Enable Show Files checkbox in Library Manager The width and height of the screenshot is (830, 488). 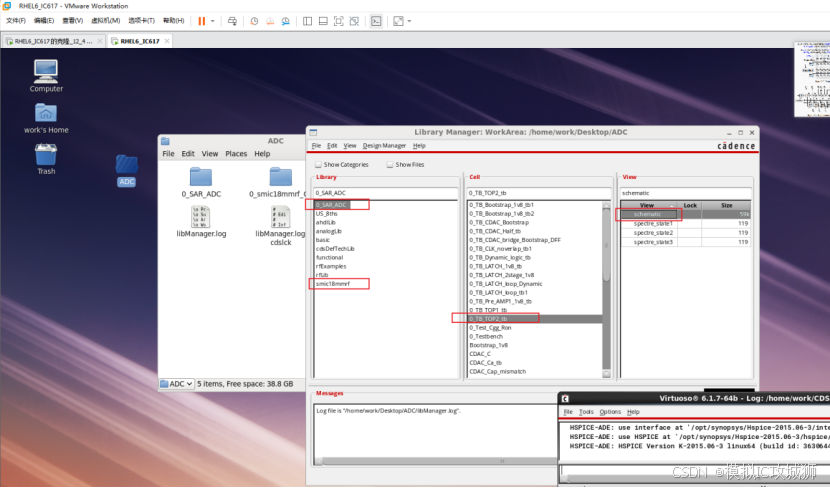(390, 165)
